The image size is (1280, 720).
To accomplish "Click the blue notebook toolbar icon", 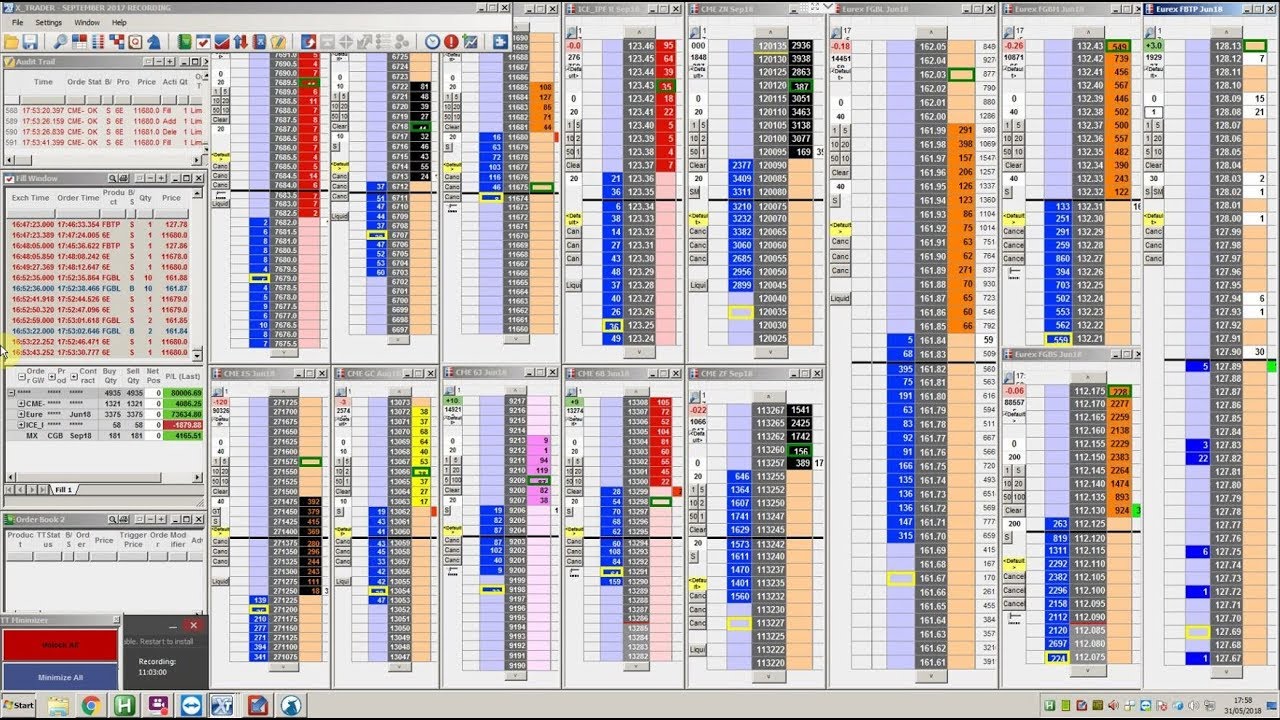I will pos(260,42).
